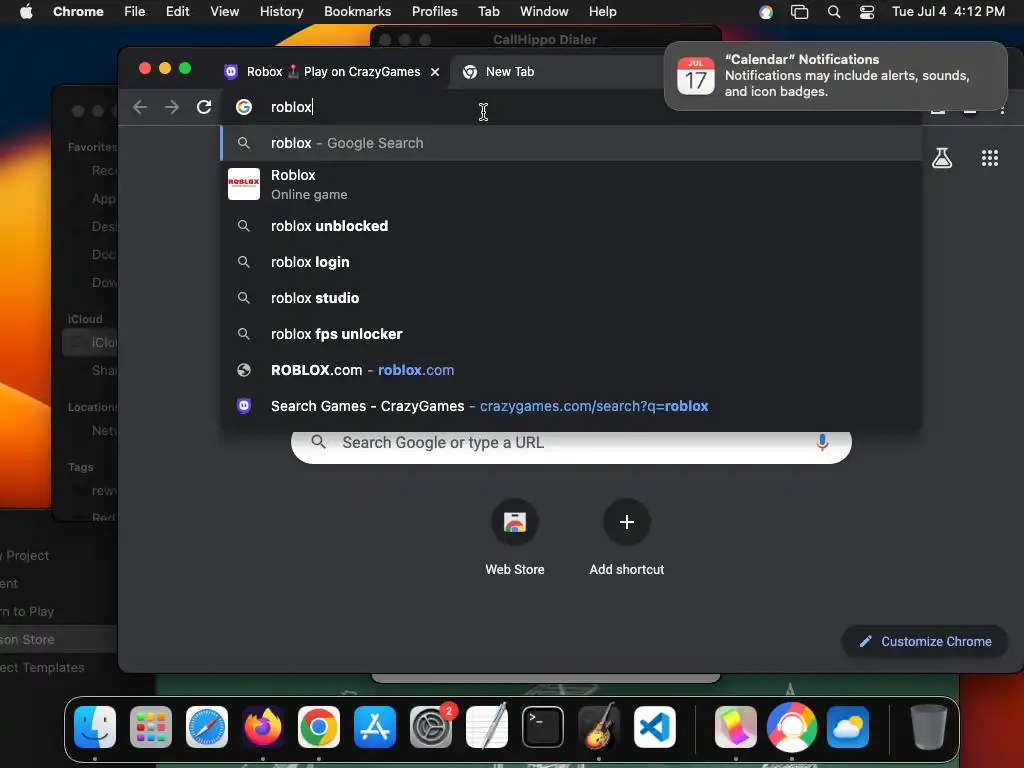
Task: Open the Apple menu
Action: [x=26, y=12]
